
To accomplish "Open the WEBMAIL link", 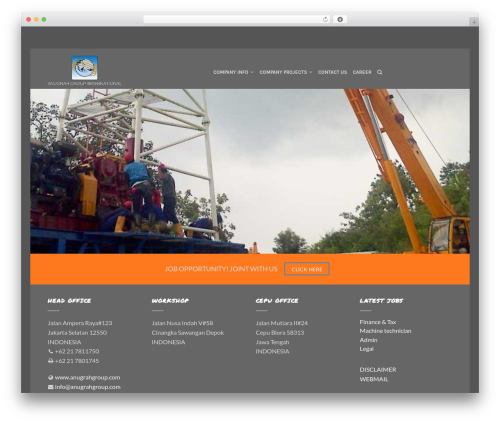I will tap(374, 379).
